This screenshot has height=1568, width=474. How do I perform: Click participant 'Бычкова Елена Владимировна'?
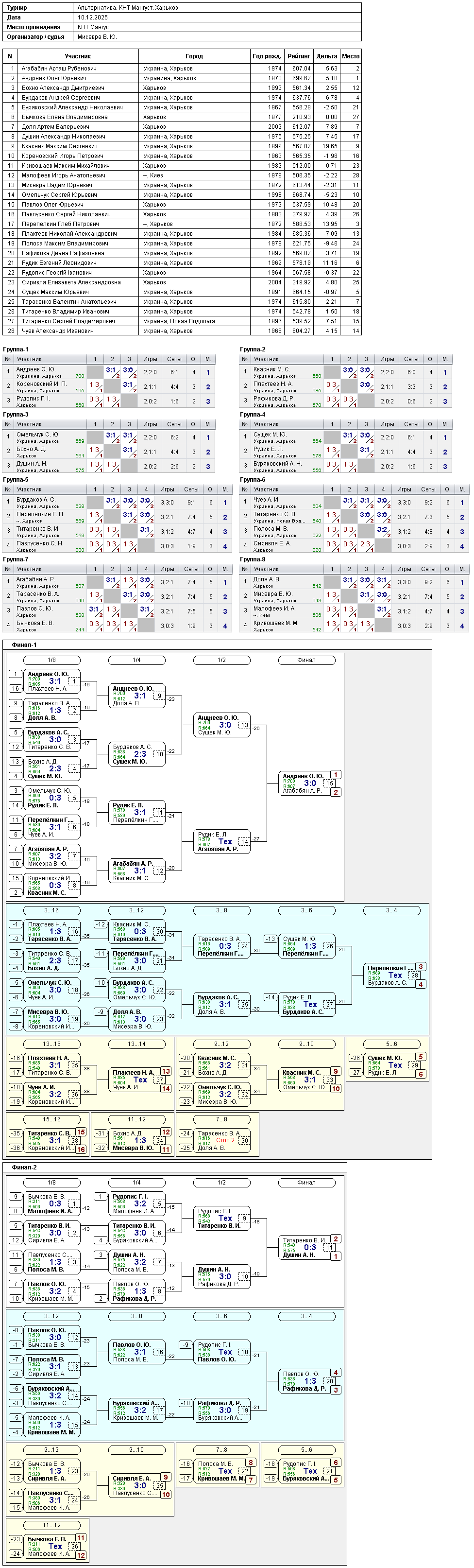click(x=65, y=118)
